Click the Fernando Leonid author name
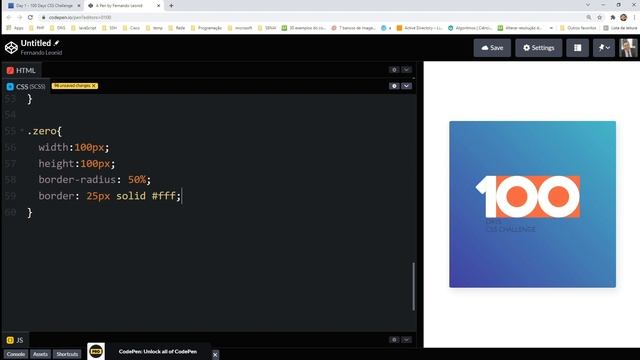 (41, 53)
